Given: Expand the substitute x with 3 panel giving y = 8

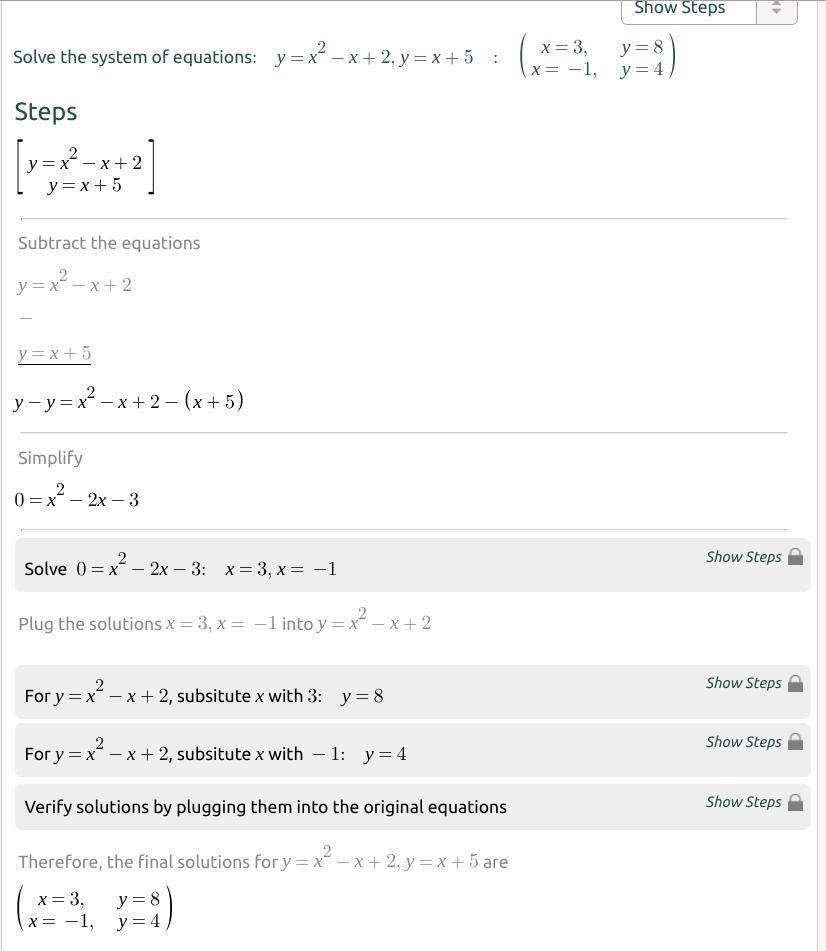Looking at the screenshot, I should pyautogui.click(x=412, y=692).
